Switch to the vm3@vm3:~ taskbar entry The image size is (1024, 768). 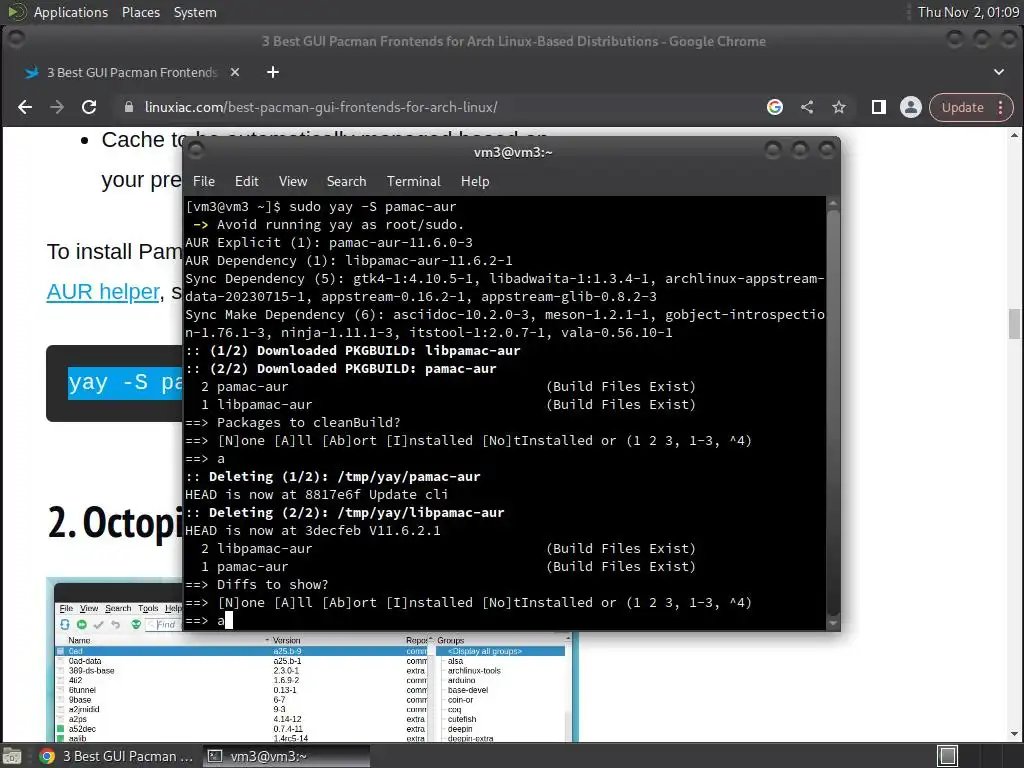(286, 756)
